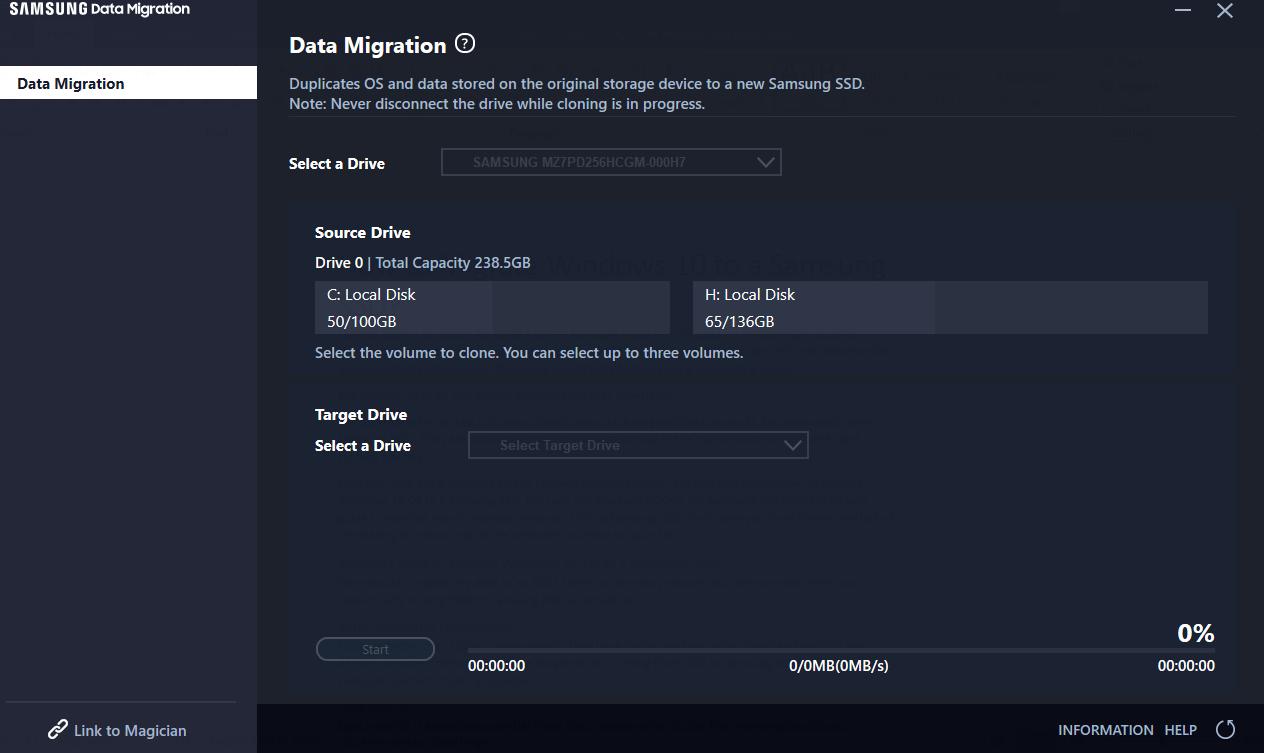Image resolution: width=1264 pixels, height=753 pixels.
Task: Click the chain link icon for Magician
Action: coord(58,730)
